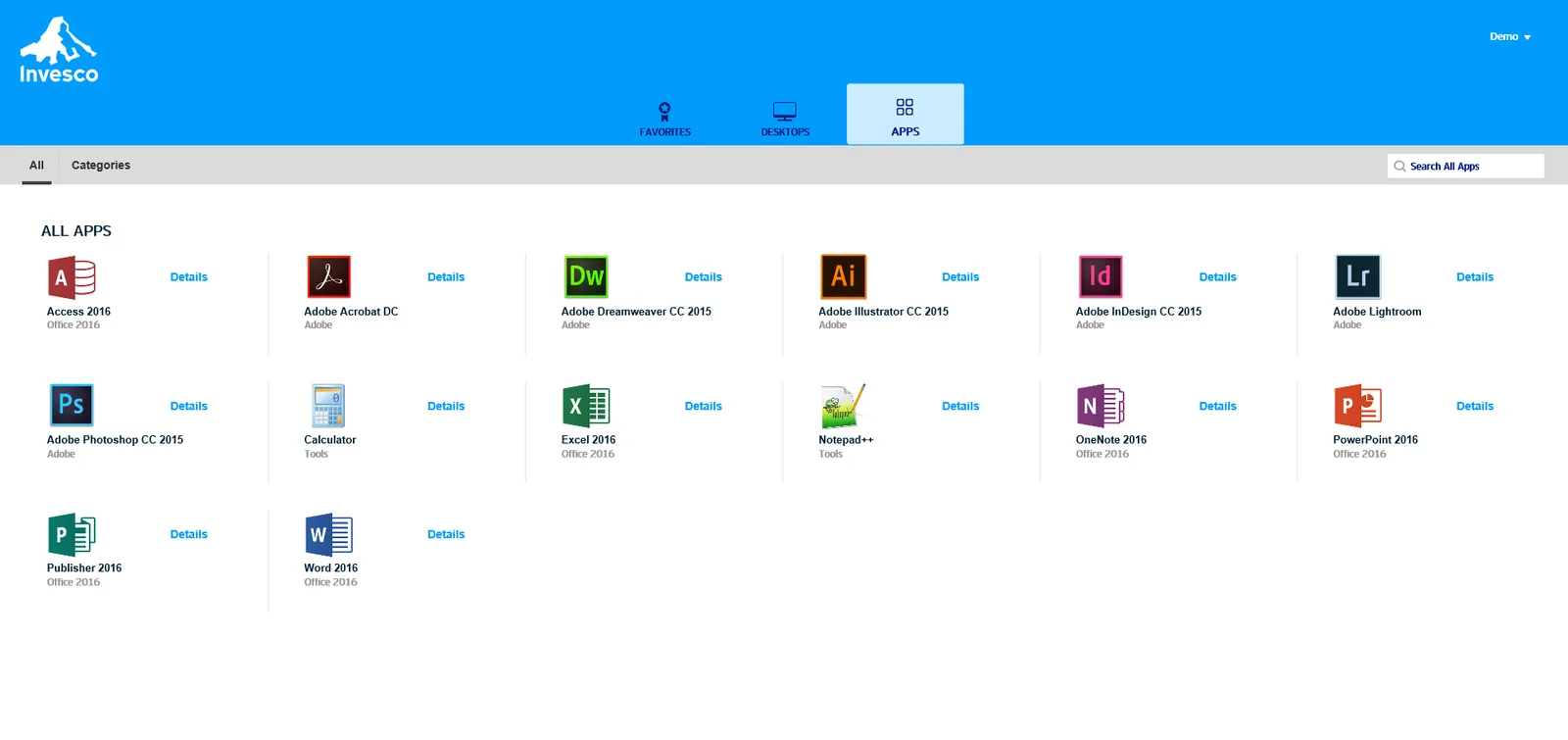Screen dimensions: 1568x740
Task: Launch Adobe Photoshop CC 2015 icon
Action: pyautogui.click(x=72, y=405)
